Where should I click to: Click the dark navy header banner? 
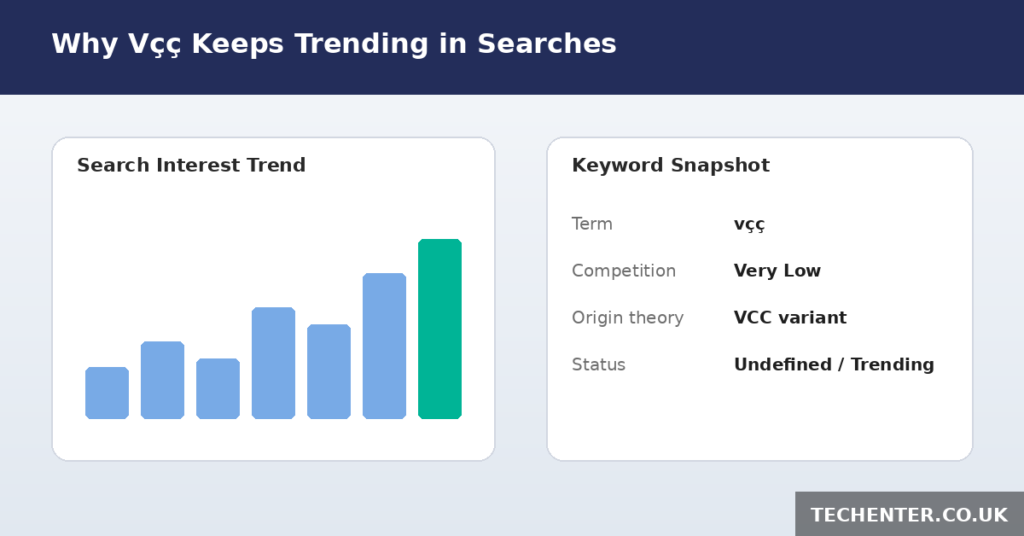pos(512,47)
